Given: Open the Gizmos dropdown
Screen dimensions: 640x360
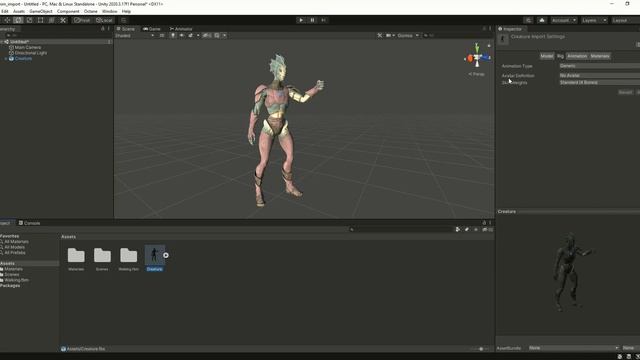Looking at the screenshot, I should click(408, 36).
